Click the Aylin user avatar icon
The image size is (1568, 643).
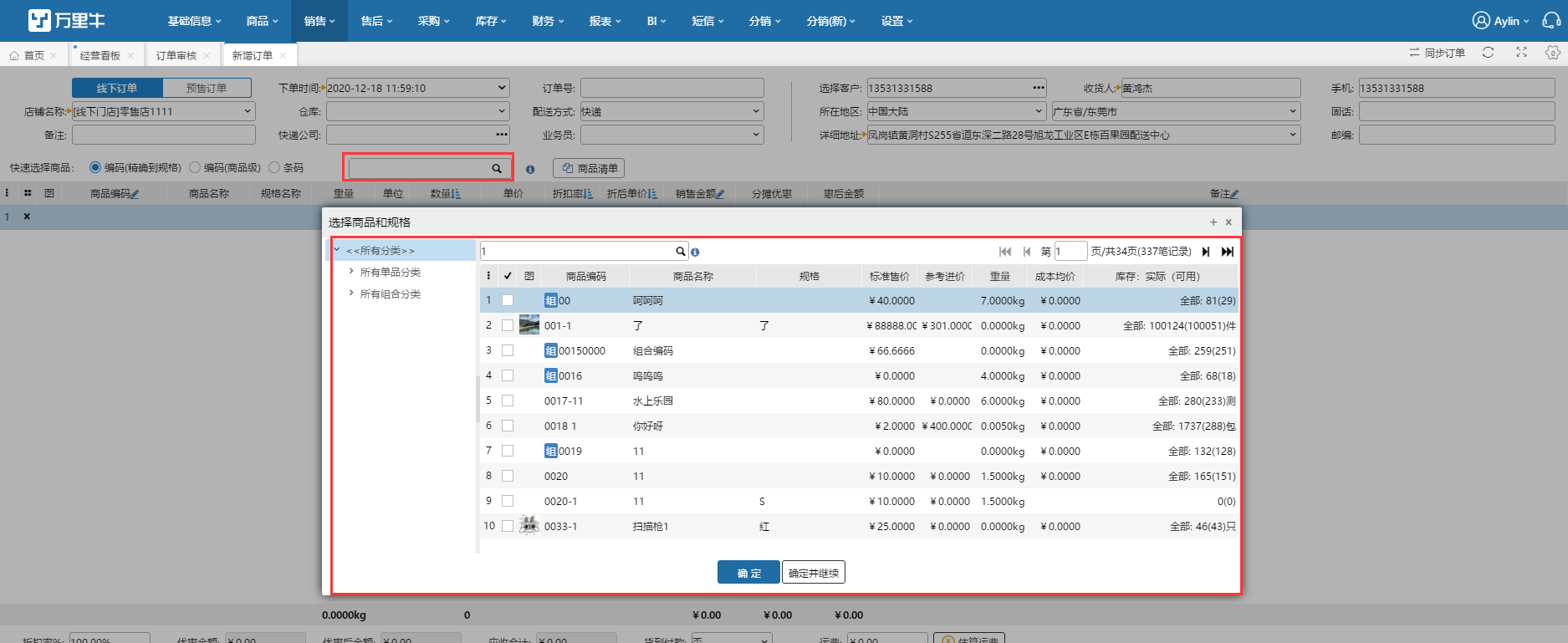[1481, 21]
